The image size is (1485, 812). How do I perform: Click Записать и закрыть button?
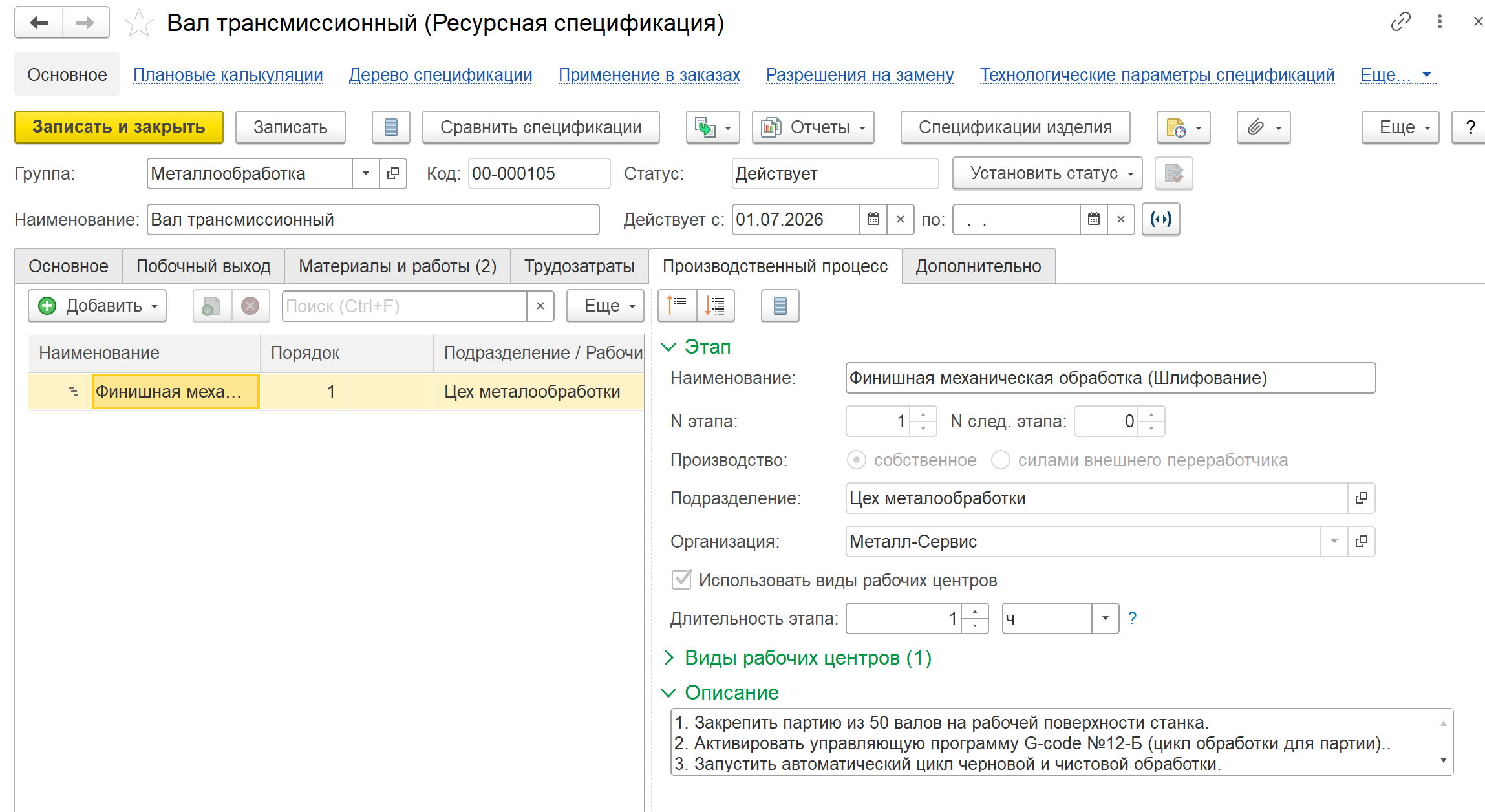tap(119, 127)
